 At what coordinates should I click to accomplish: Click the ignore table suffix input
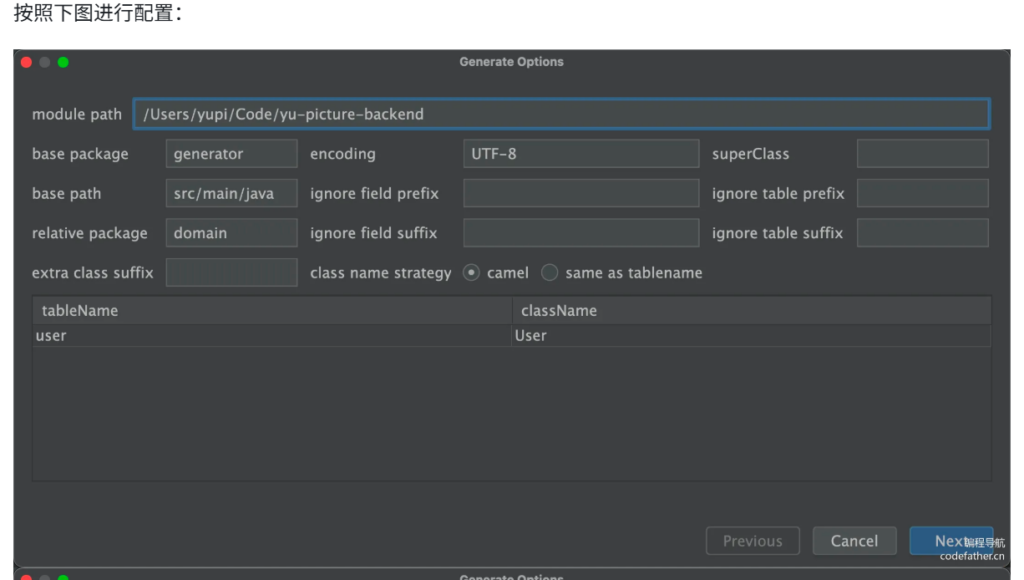coord(922,233)
